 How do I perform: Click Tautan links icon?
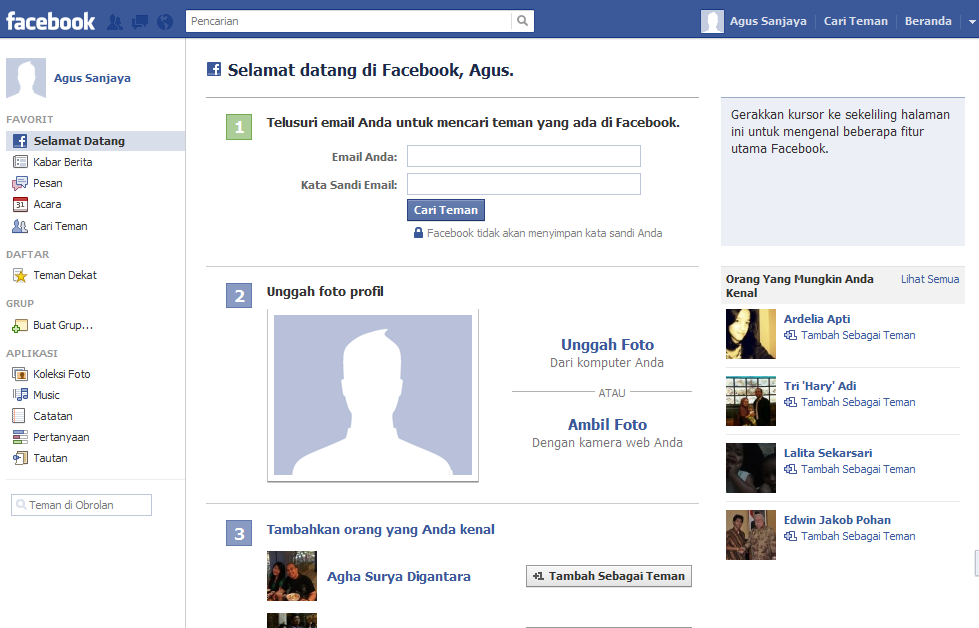20,458
